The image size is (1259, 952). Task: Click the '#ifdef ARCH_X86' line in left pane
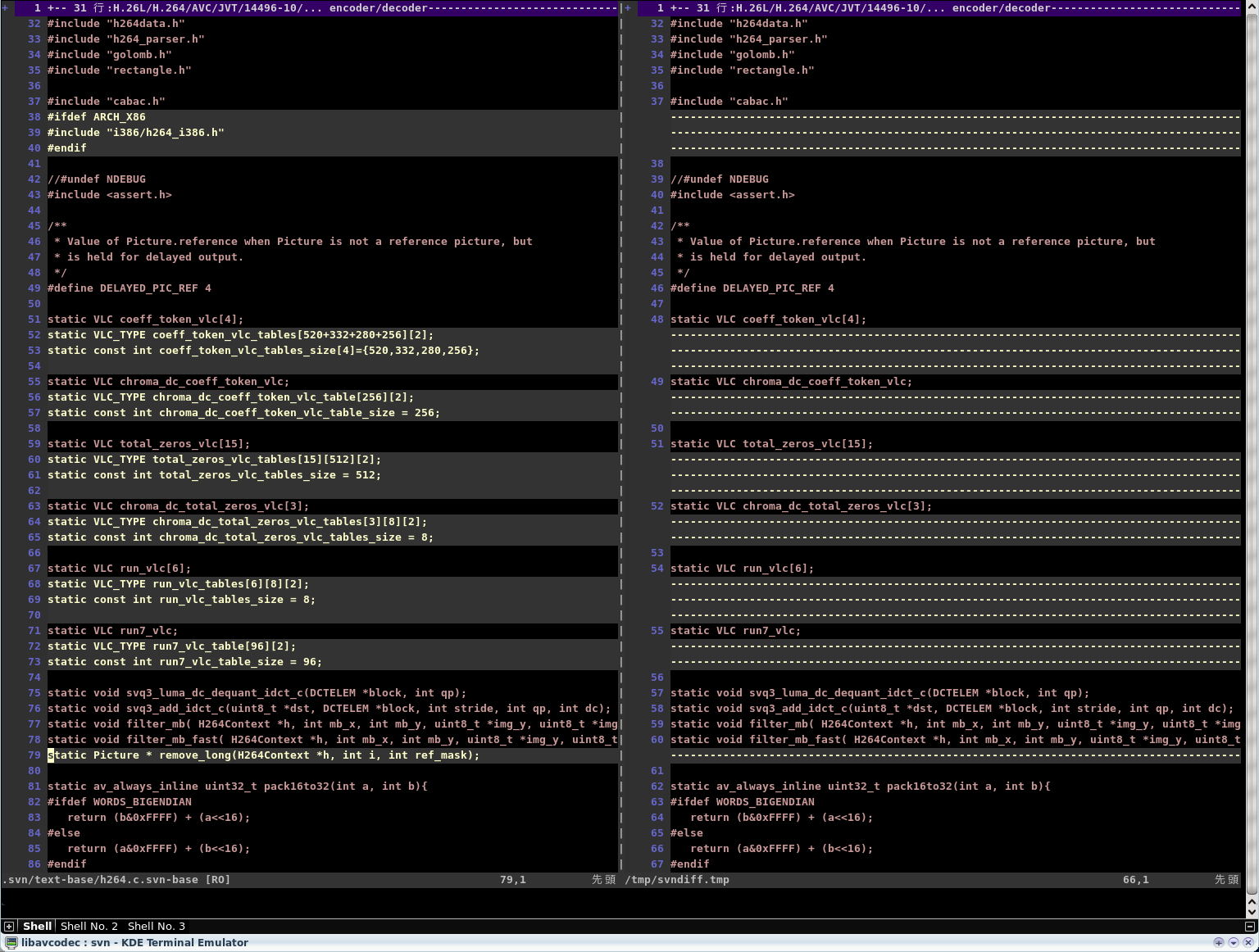tap(97, 117)
